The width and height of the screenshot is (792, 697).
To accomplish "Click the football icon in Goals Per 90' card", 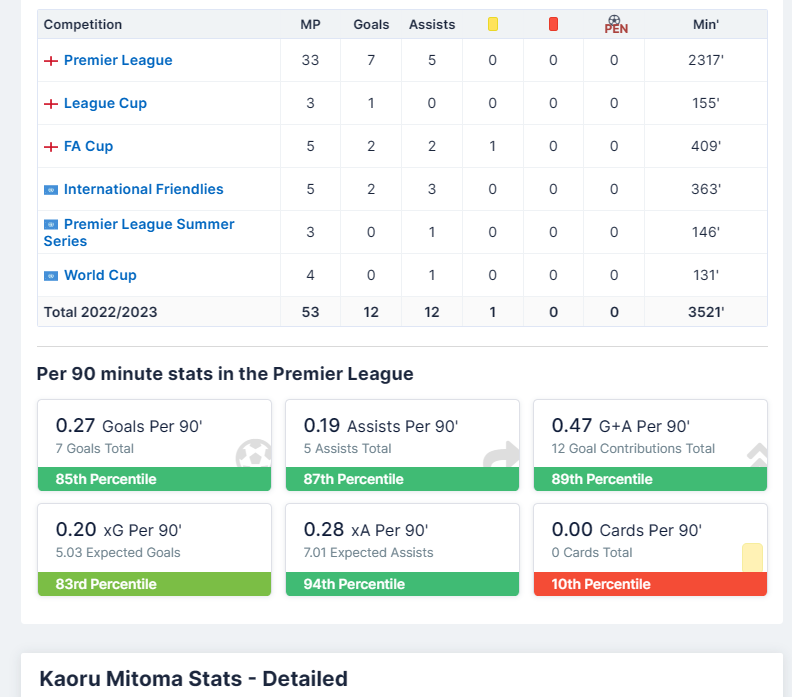I will (x=254, y=455).
